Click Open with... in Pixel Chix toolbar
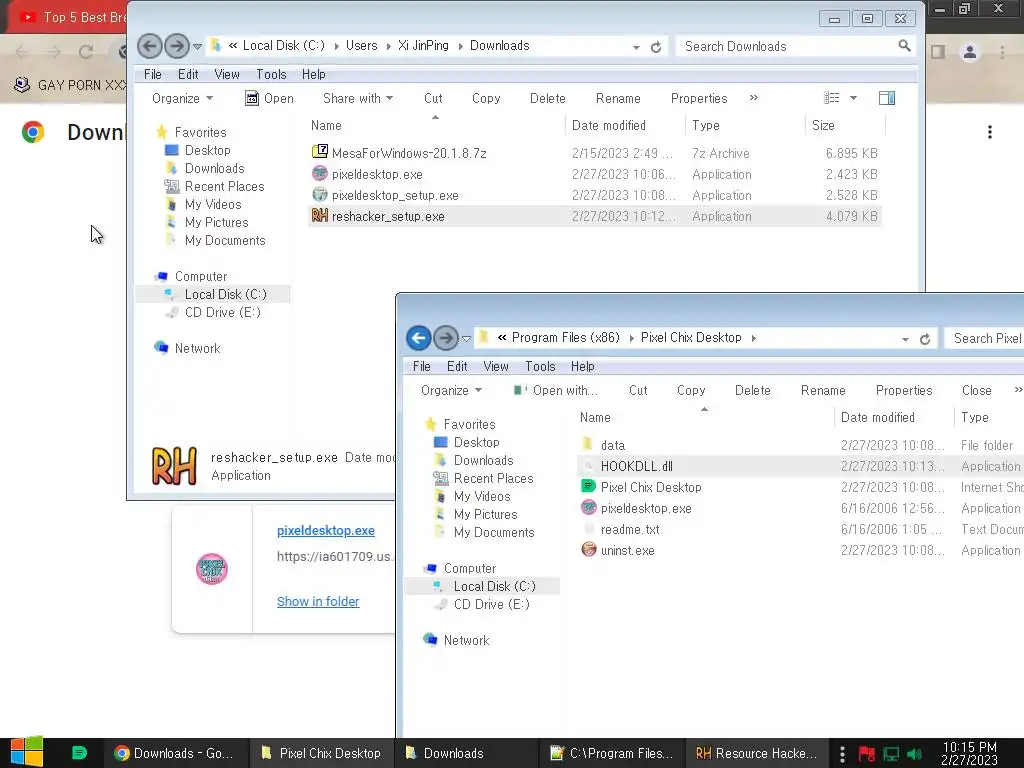Image resolution: width=1024 pixels, height=768 pixels. point(555,390)
